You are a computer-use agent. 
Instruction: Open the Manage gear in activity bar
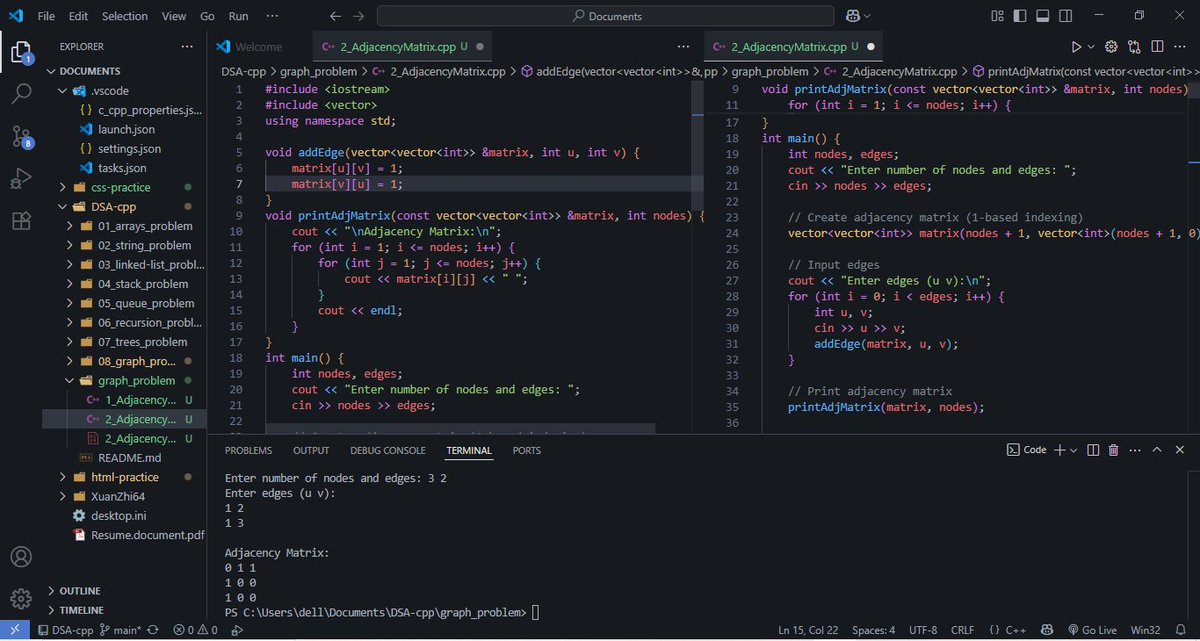click(x=21, y=598)
